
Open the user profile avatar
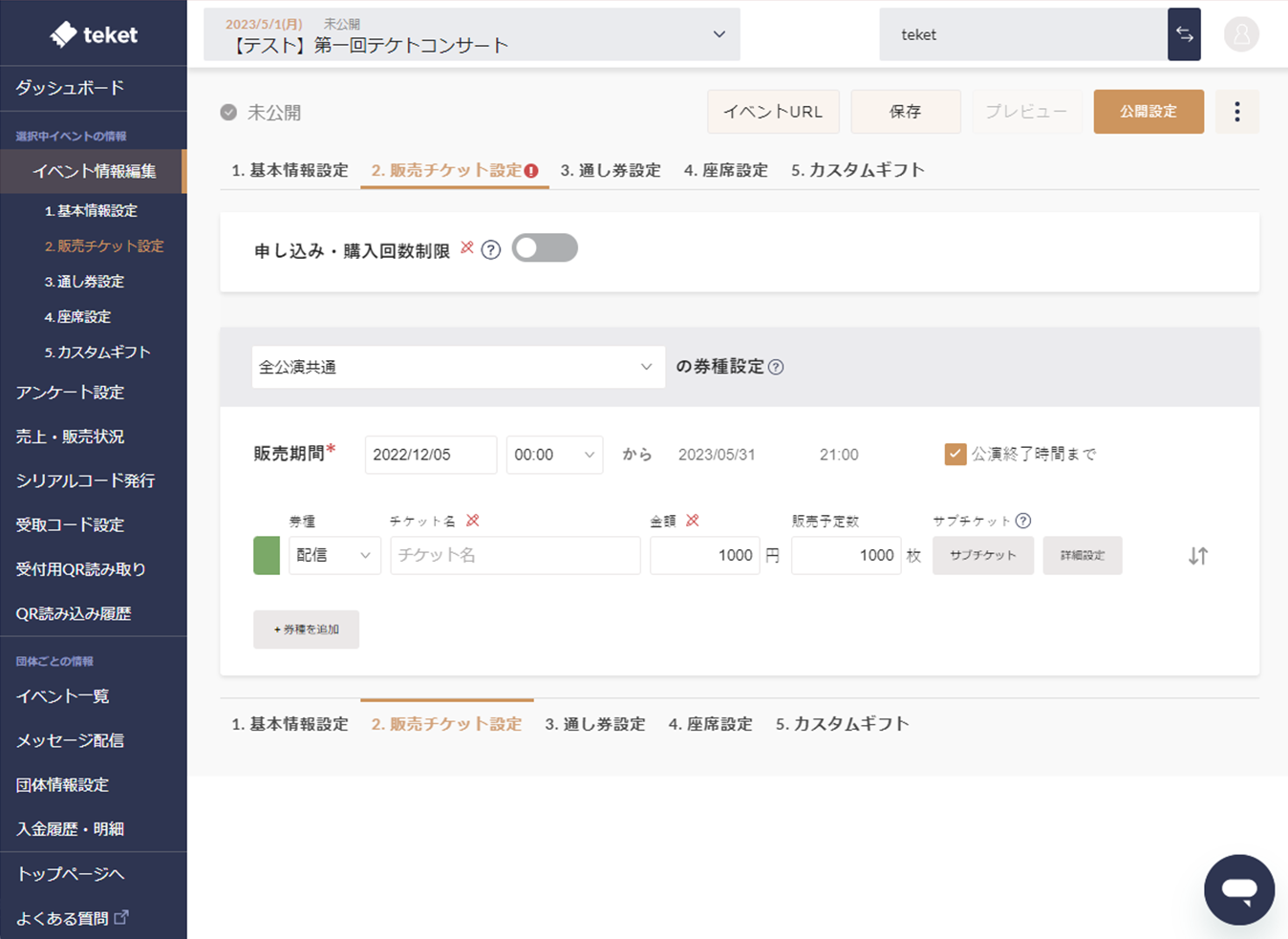coord(1241,34)
